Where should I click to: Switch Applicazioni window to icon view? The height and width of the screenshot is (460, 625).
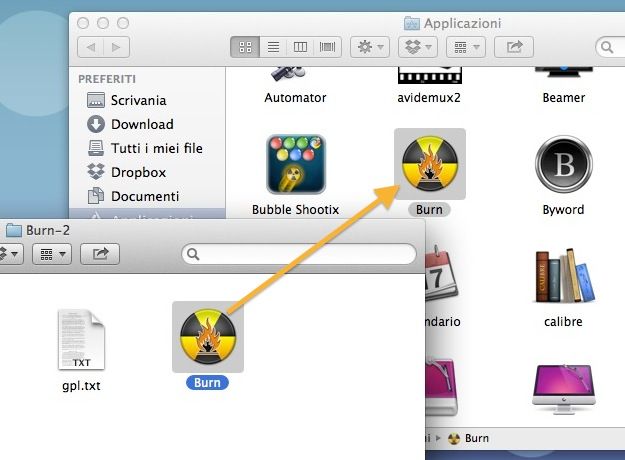(245, 47)
